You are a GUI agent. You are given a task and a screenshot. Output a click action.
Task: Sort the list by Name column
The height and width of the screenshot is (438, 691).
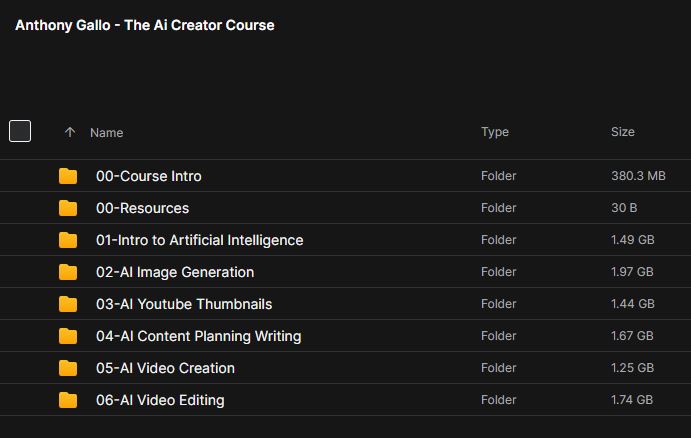107,132
